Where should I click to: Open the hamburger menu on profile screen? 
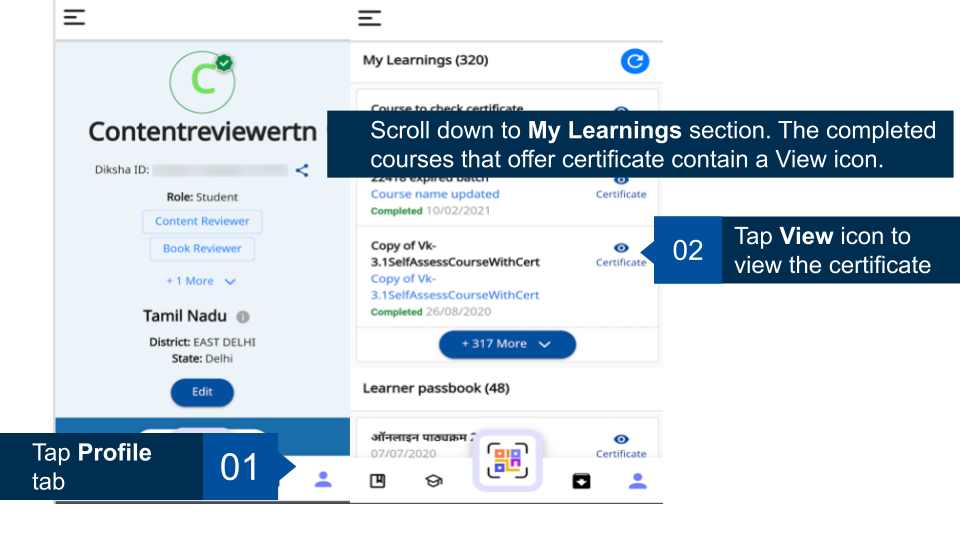pos(74,17)
